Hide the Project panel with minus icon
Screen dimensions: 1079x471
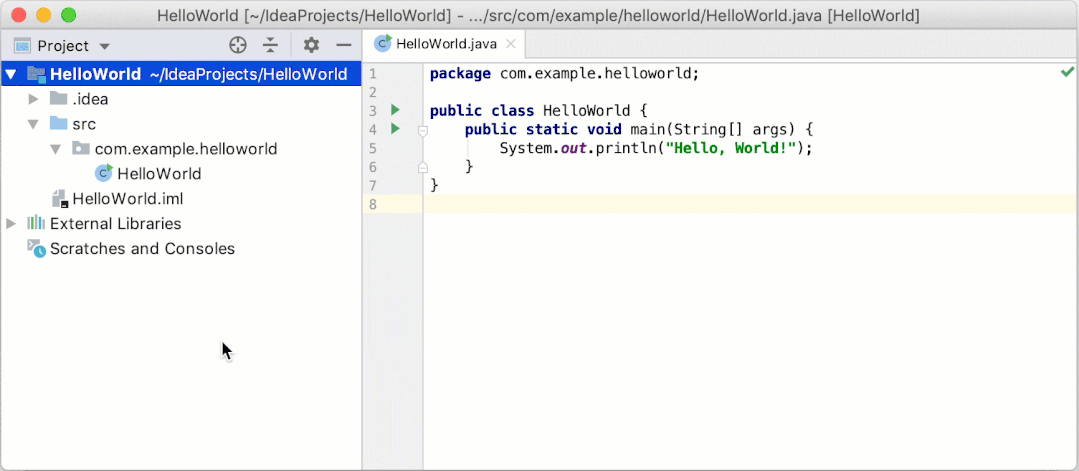pyautogui.click(x=344, y=45)
